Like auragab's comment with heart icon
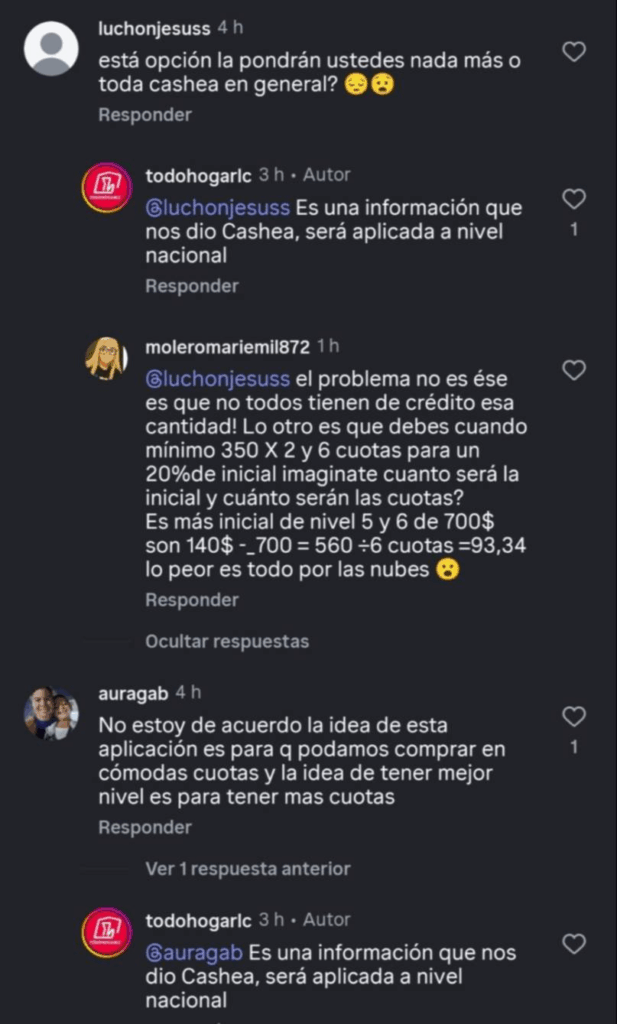 [x=573, y=716]
